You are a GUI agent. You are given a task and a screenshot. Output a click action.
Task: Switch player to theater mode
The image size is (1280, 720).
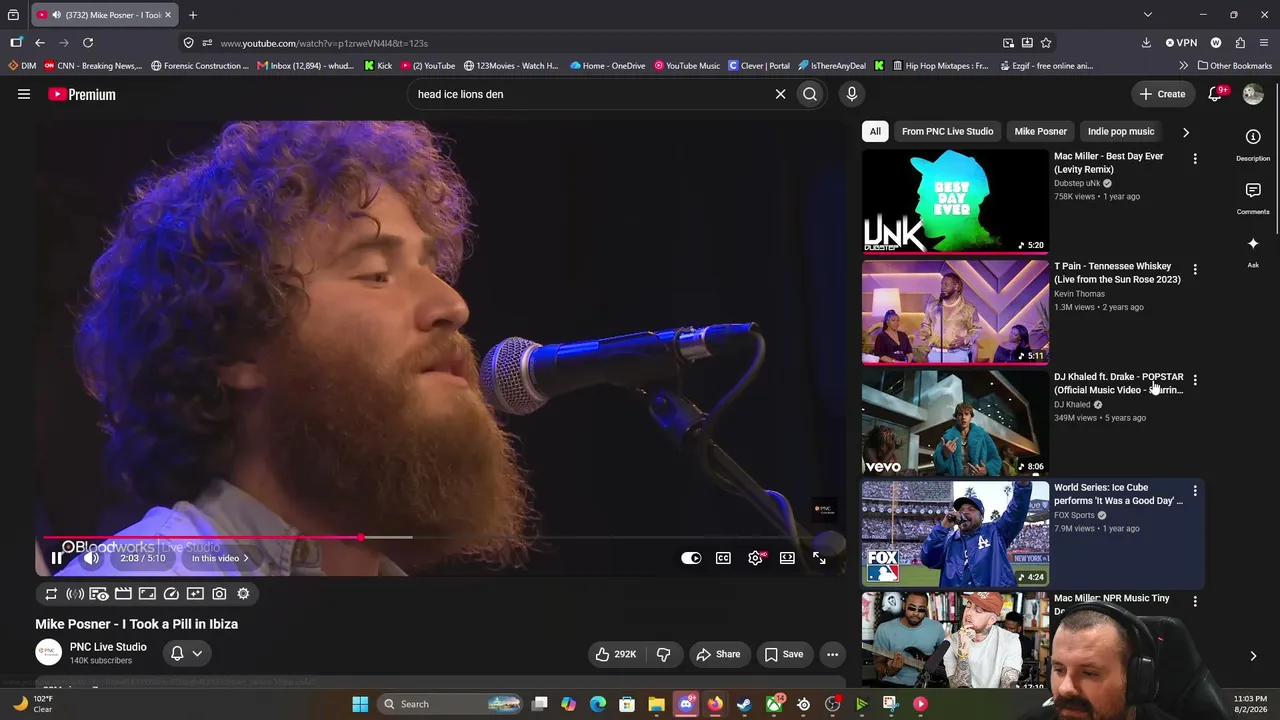click(787, 558)
